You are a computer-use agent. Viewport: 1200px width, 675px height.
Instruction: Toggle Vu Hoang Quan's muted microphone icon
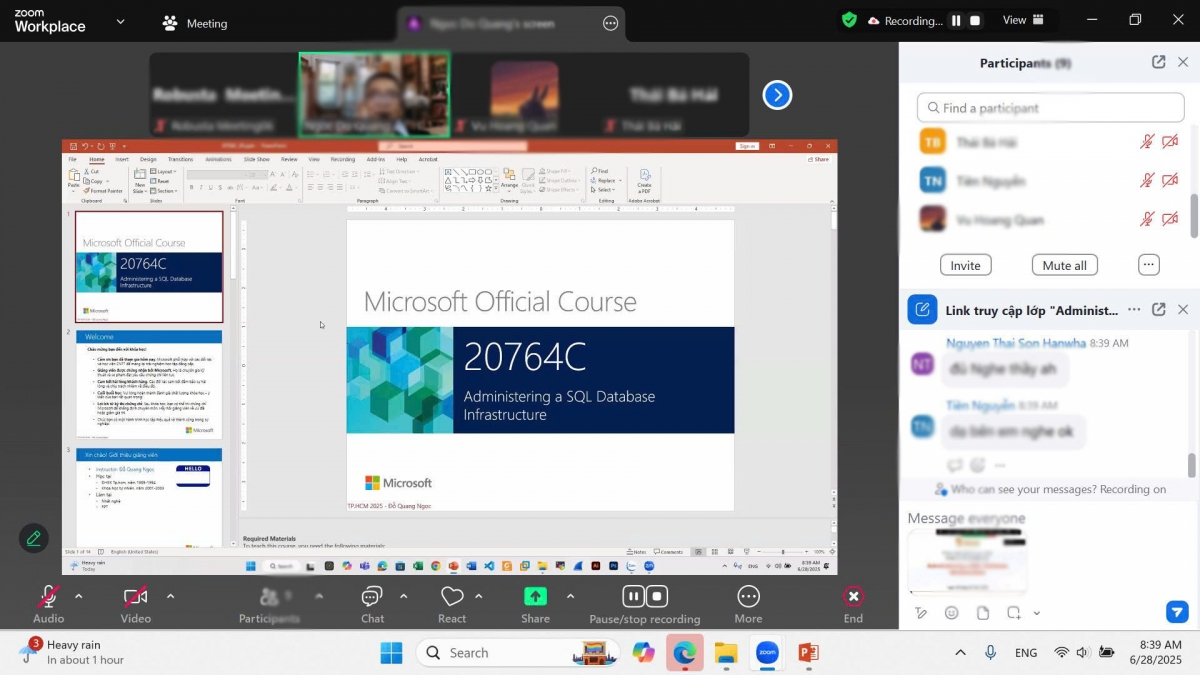pos(1148,219)
